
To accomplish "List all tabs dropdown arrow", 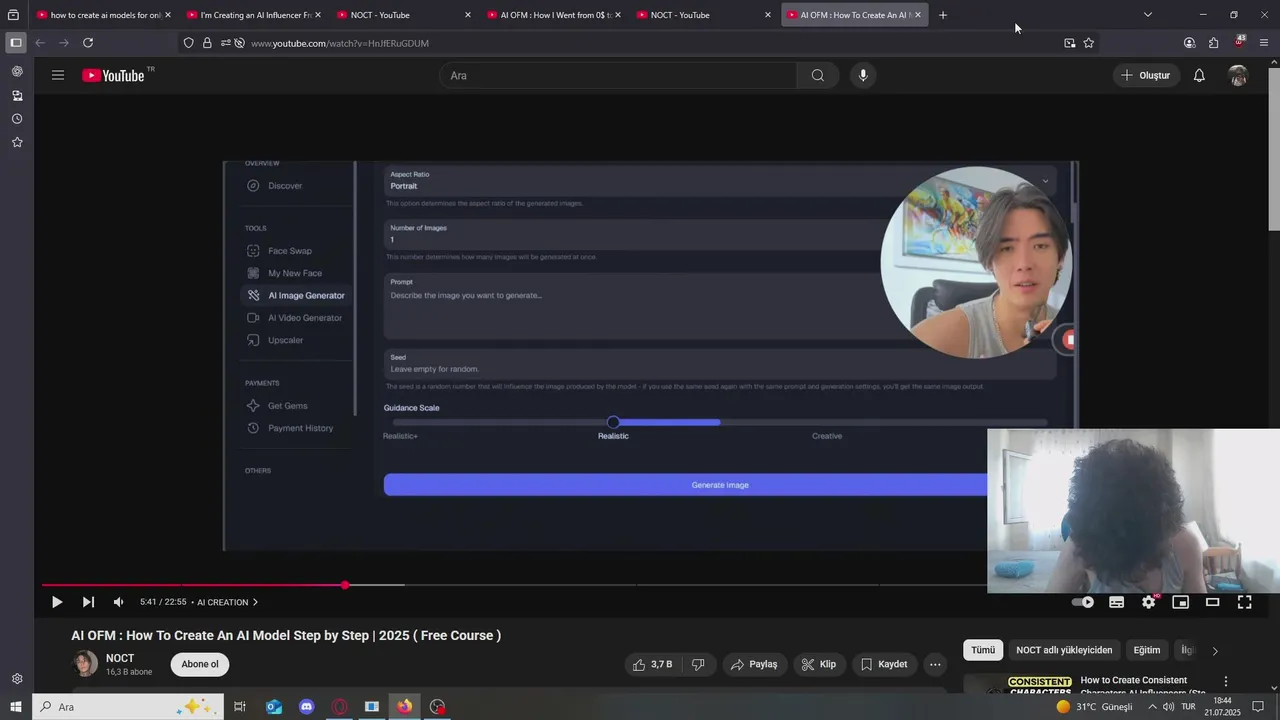I will coord(1148,15).
